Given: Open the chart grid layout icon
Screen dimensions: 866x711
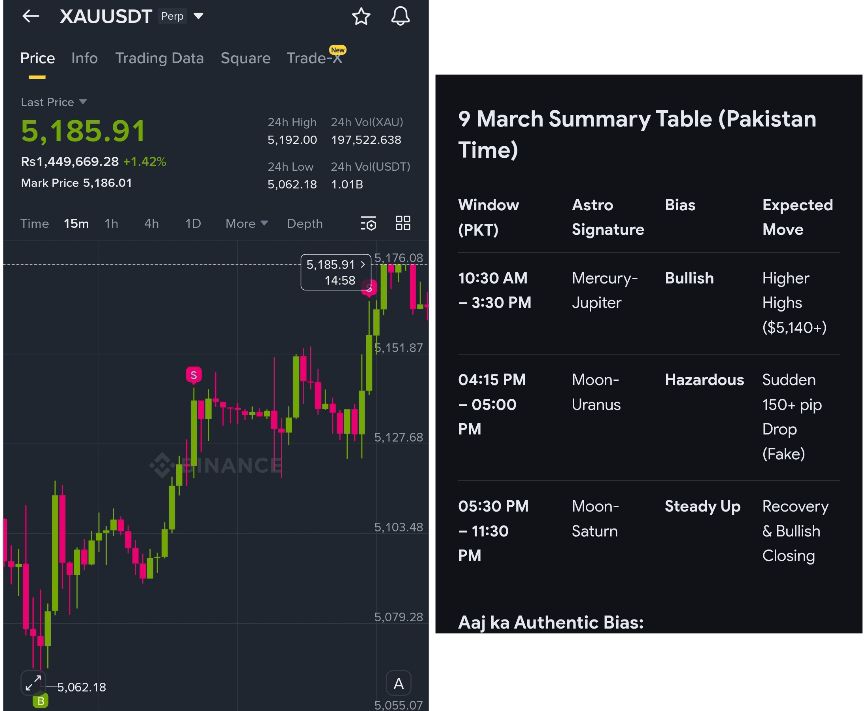Looking at the screenshot, I should click(x=403, y=223).
